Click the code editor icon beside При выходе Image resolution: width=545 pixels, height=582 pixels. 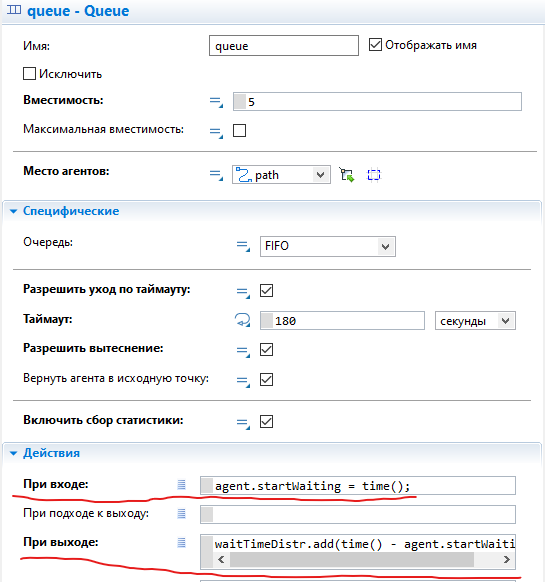(x=181, y=543)
